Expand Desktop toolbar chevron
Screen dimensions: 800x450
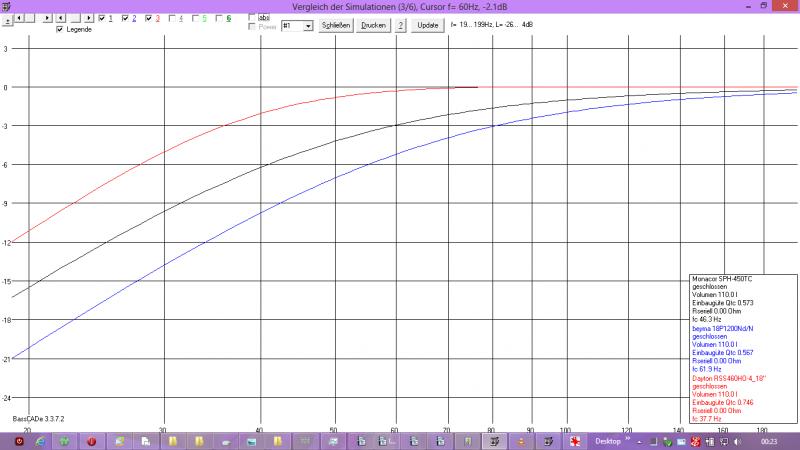tap(628, 439)
